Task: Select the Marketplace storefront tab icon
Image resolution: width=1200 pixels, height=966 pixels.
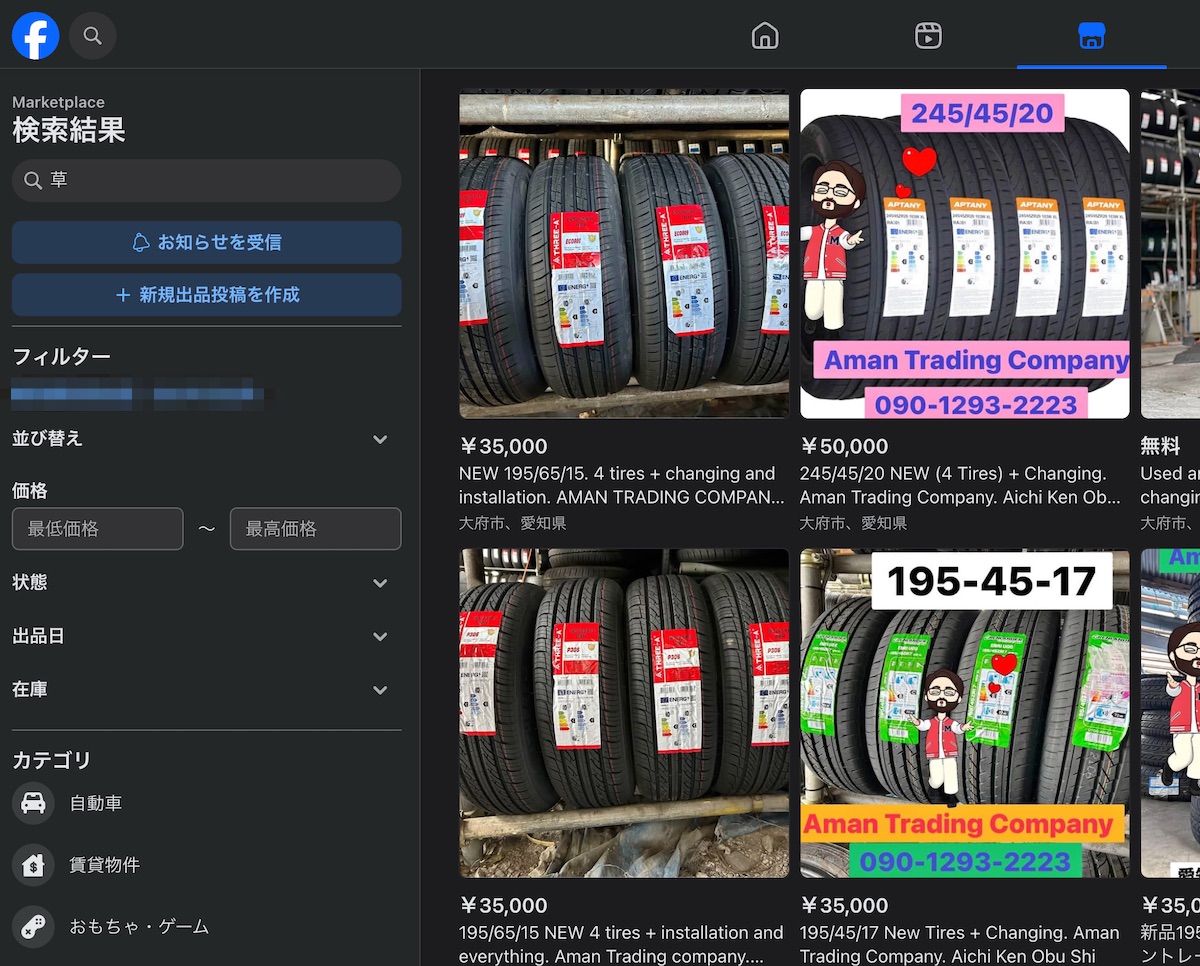Action: (1091, 36)
